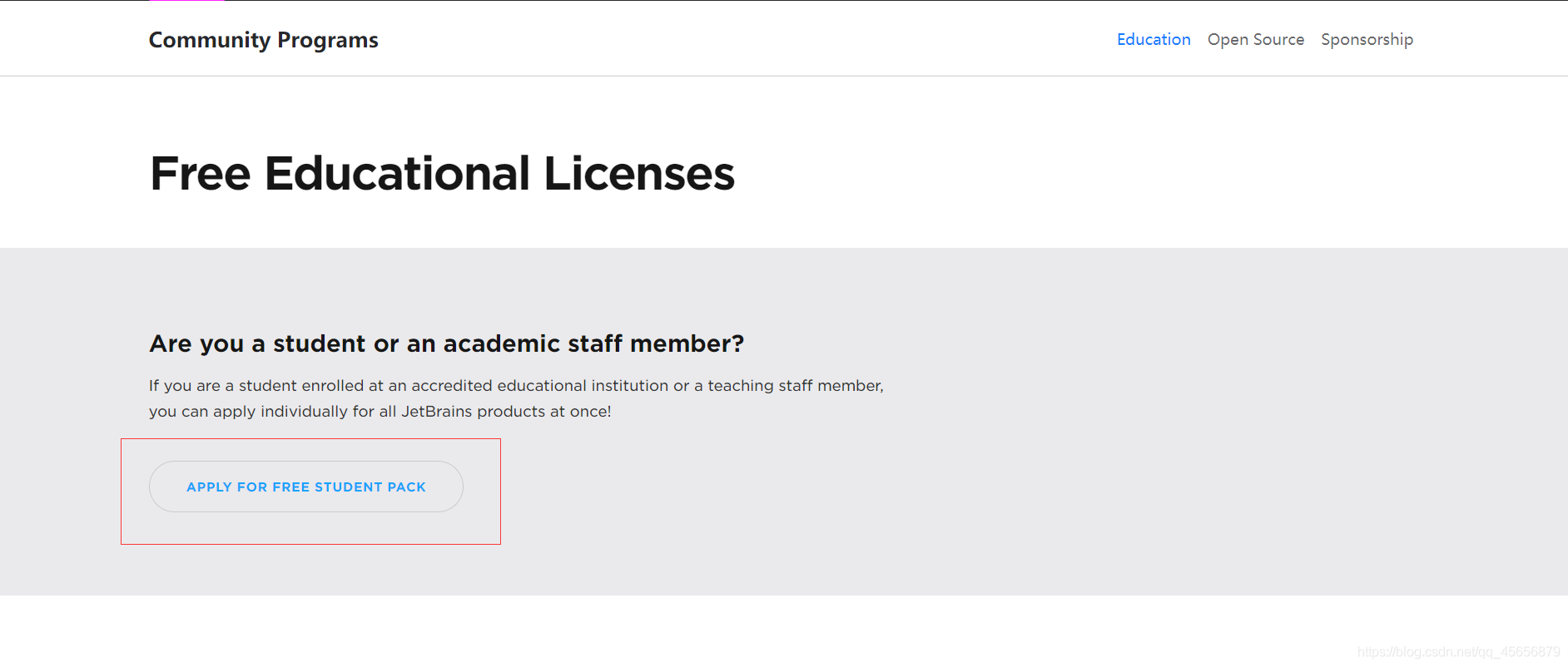Image resolution: width=1568 pixels, height=667 pixels.
Task: Go to the Sponsorship section
Action: pyautogui.click(x=1367, y=39)
